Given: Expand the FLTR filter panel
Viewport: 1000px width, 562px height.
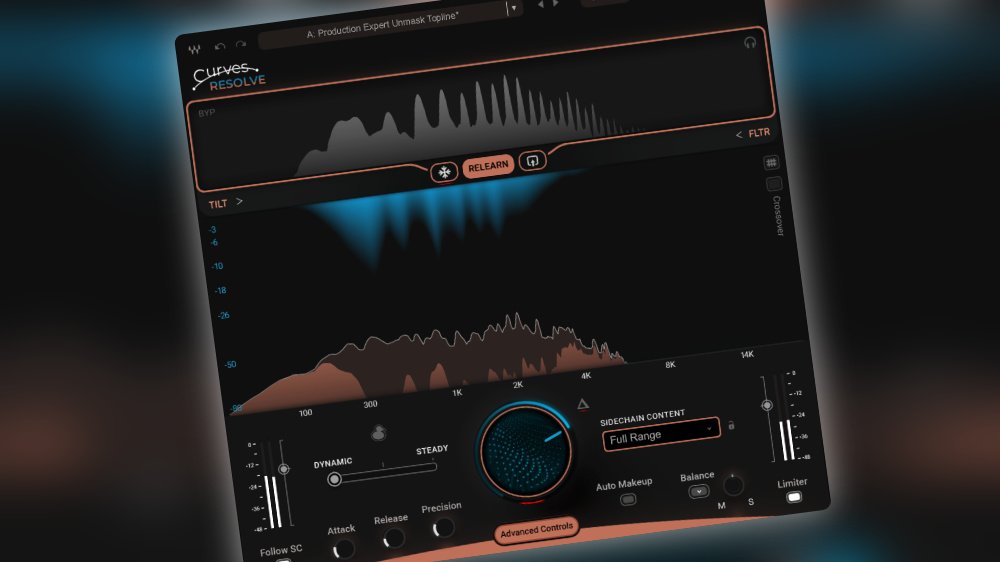Looking at the screenshot, I should point(753,133).
